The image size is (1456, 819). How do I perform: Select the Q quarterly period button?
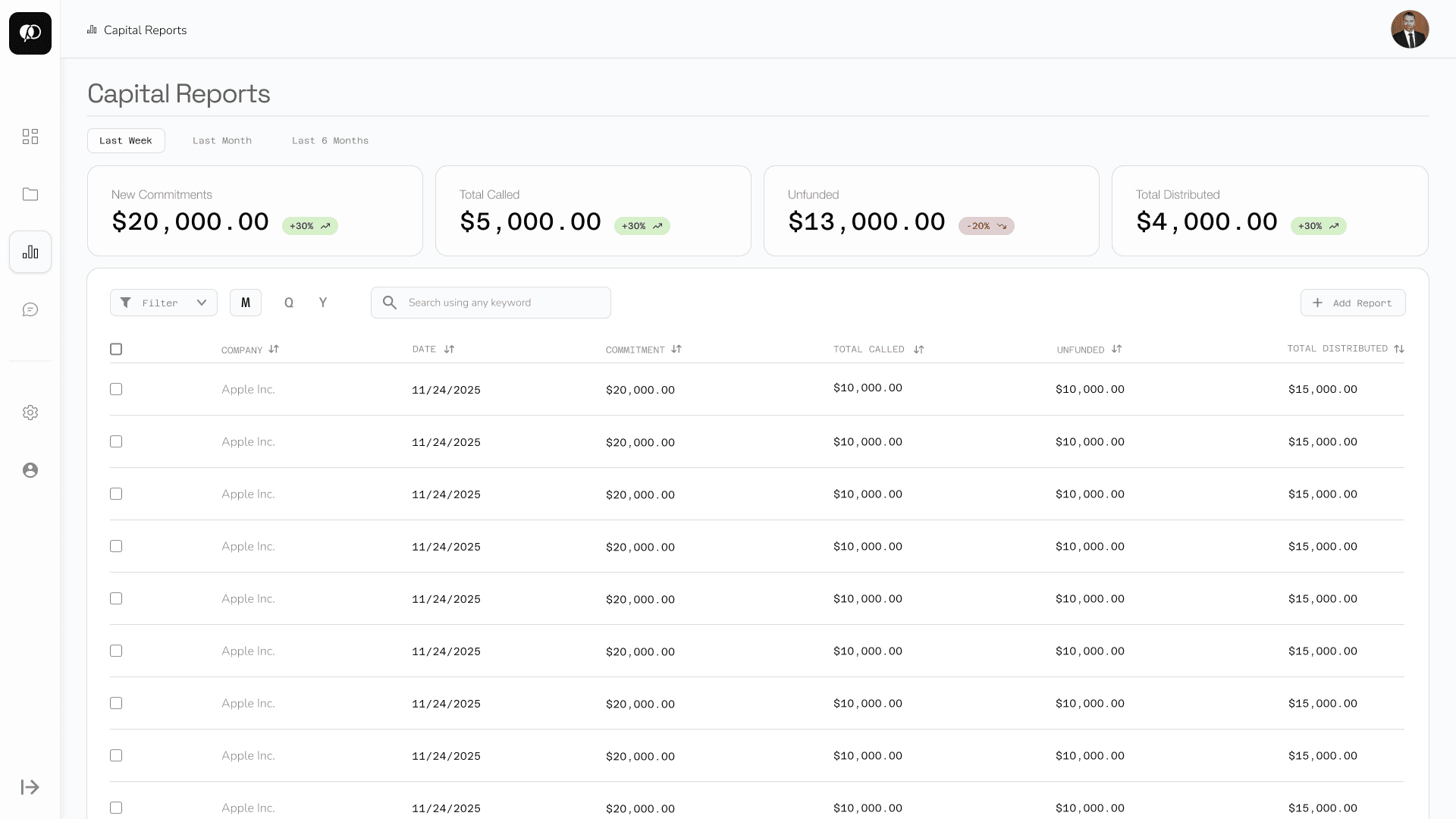[x=289, y=303]
